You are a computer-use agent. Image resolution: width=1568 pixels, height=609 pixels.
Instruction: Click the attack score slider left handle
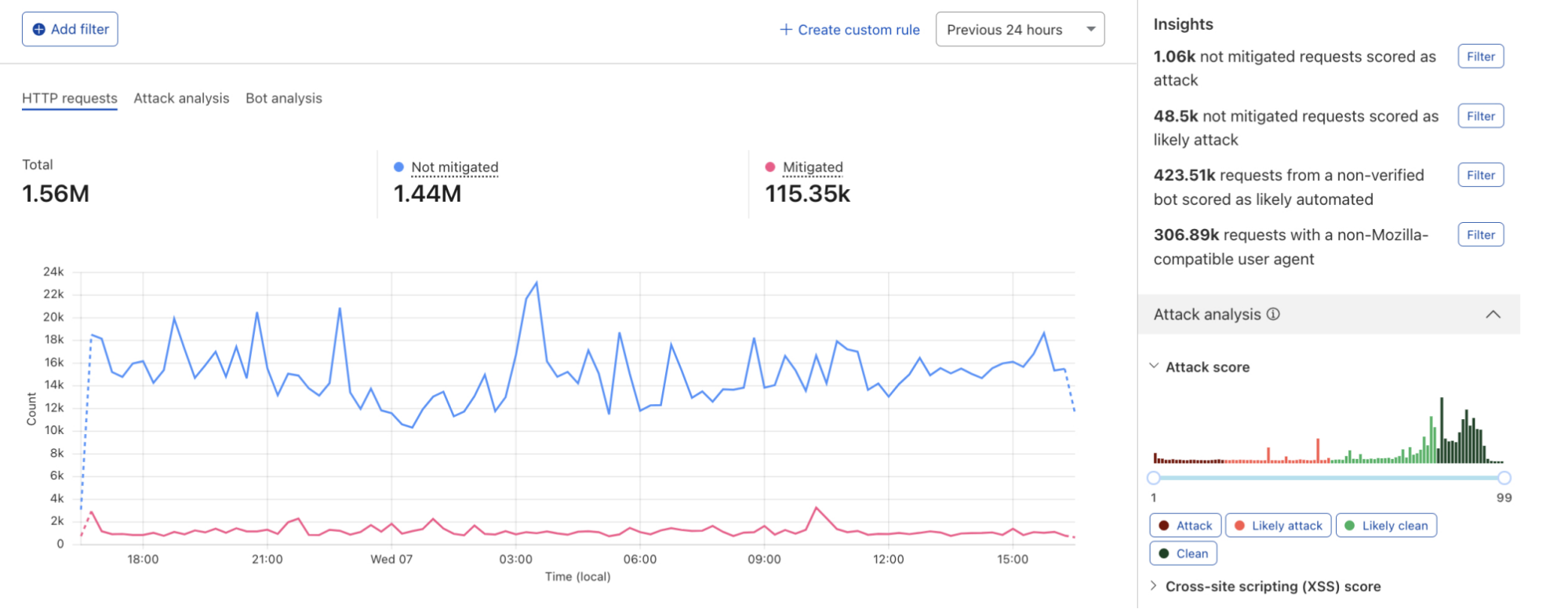[x=1153, y=477]
